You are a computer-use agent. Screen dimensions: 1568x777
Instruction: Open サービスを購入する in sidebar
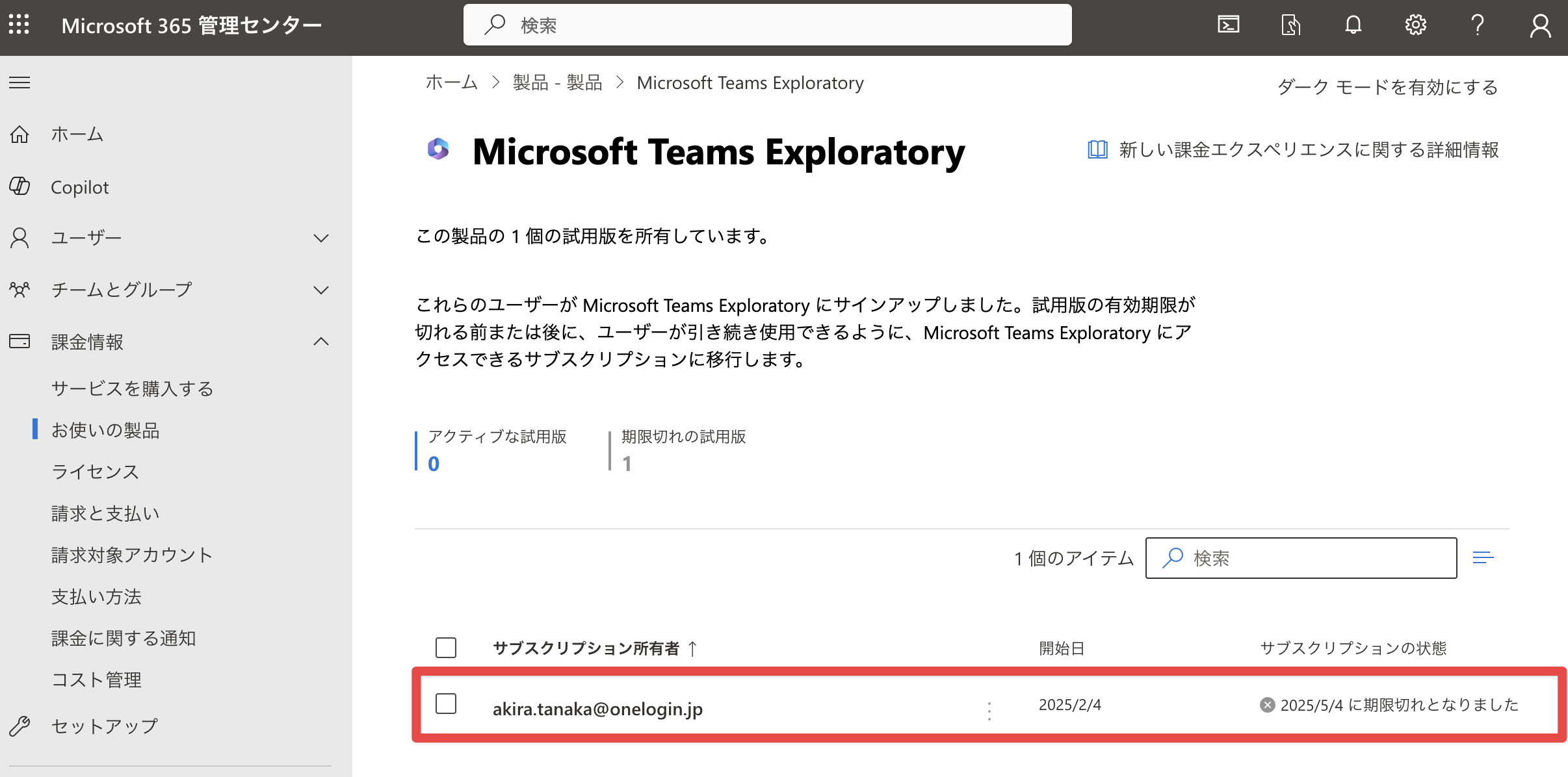tap(133, 388)
